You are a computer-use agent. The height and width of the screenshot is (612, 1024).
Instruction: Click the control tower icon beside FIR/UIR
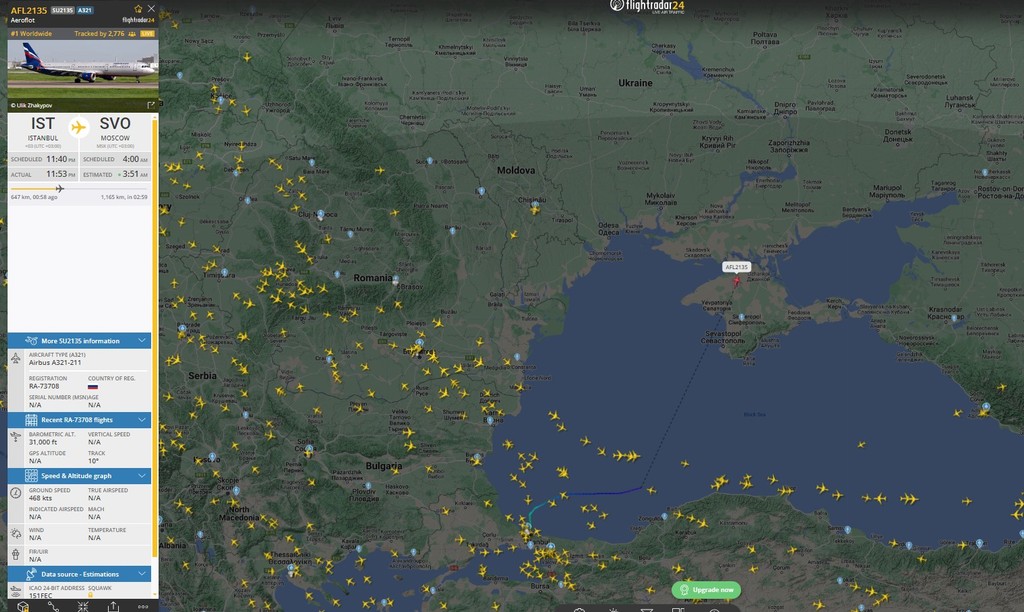click(x=16, y=555)
